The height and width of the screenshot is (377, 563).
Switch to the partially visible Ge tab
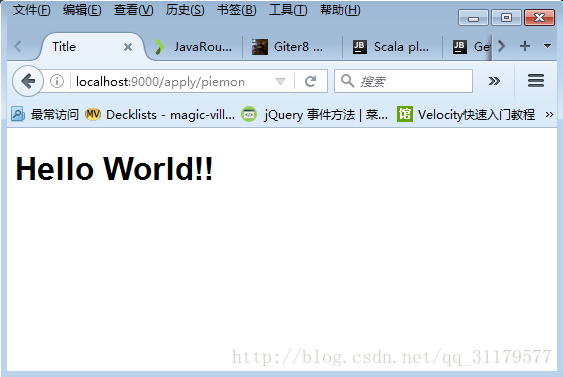point(468,47)
